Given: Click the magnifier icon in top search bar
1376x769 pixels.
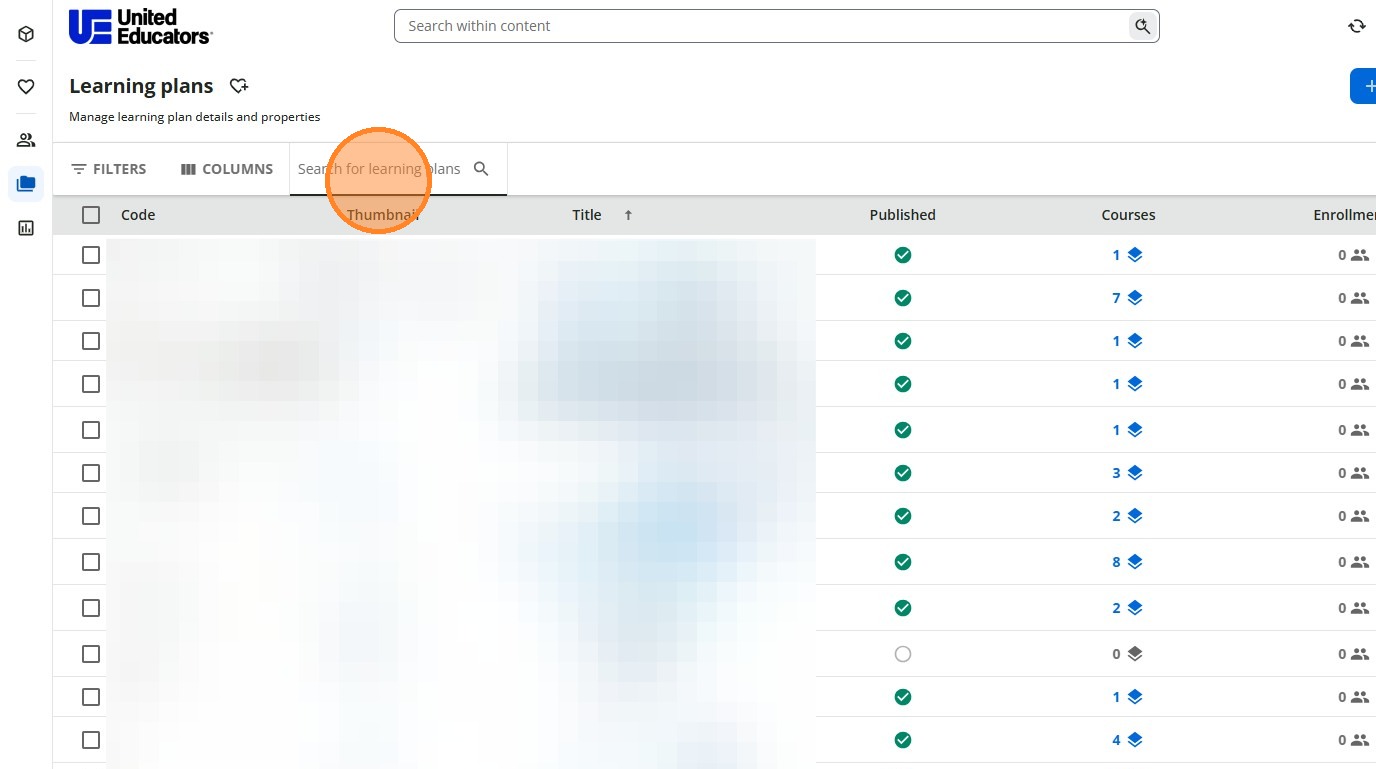Looking at the screenshot, I should (1142, 26).
